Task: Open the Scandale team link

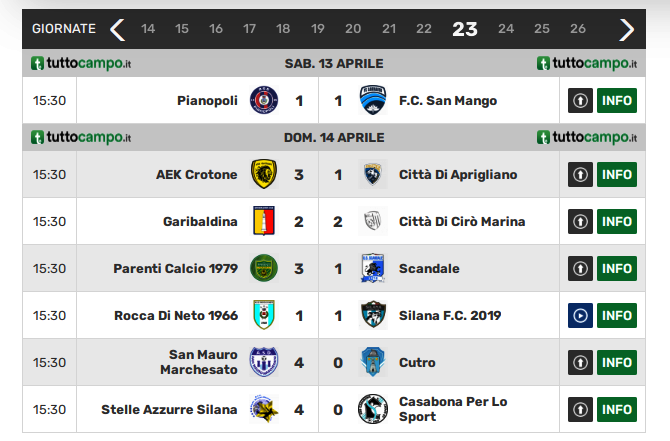Action: 429,268
